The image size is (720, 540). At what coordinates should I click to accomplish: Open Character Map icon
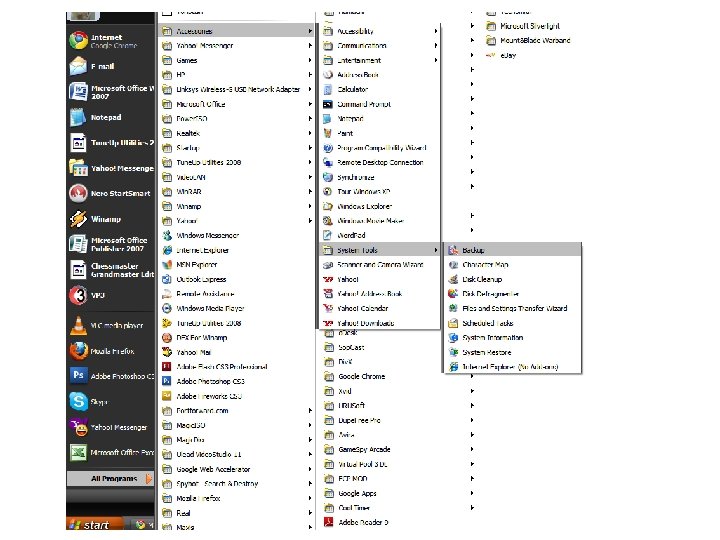(x=453, y=264)
